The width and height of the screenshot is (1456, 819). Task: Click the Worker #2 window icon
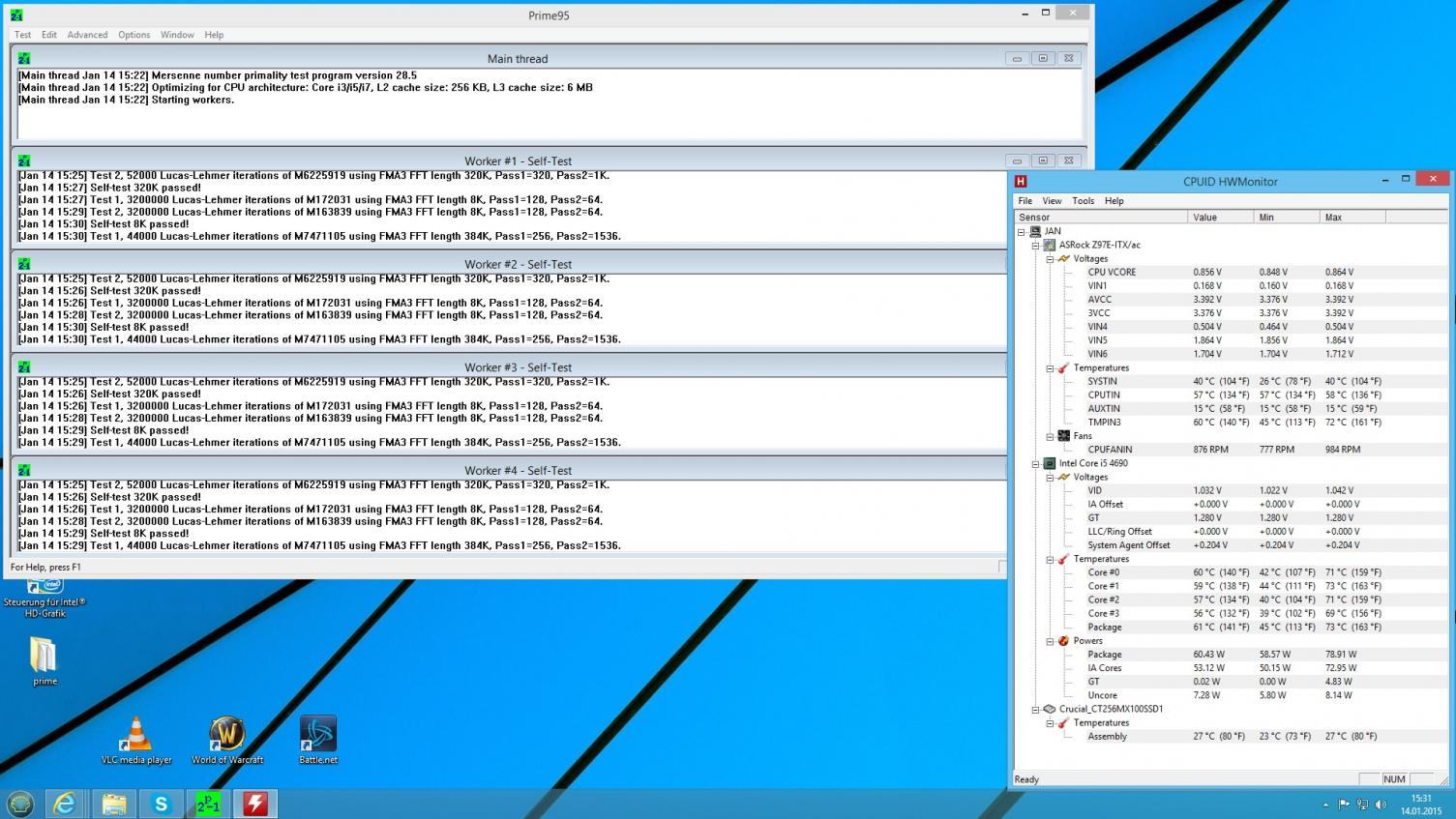click(24, 264)
